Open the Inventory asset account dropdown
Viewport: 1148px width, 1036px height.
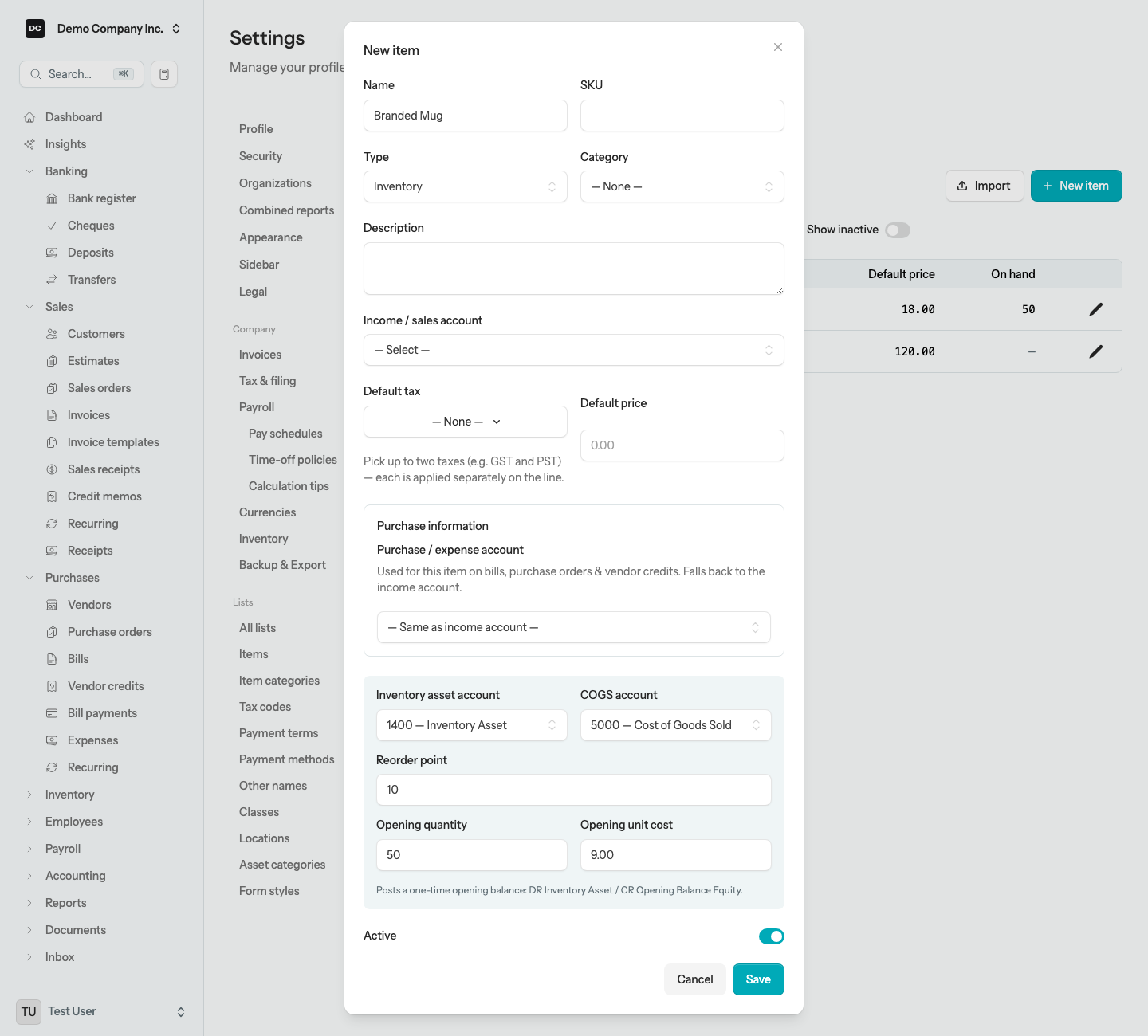pos(472,725)
